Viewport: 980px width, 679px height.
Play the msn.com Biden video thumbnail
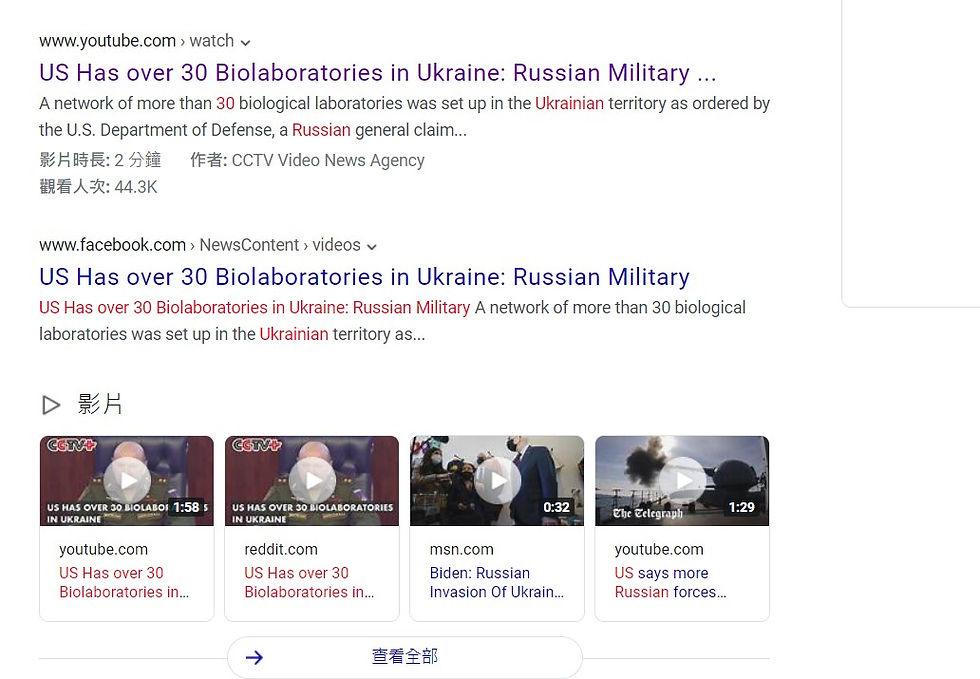pos(497,481)
